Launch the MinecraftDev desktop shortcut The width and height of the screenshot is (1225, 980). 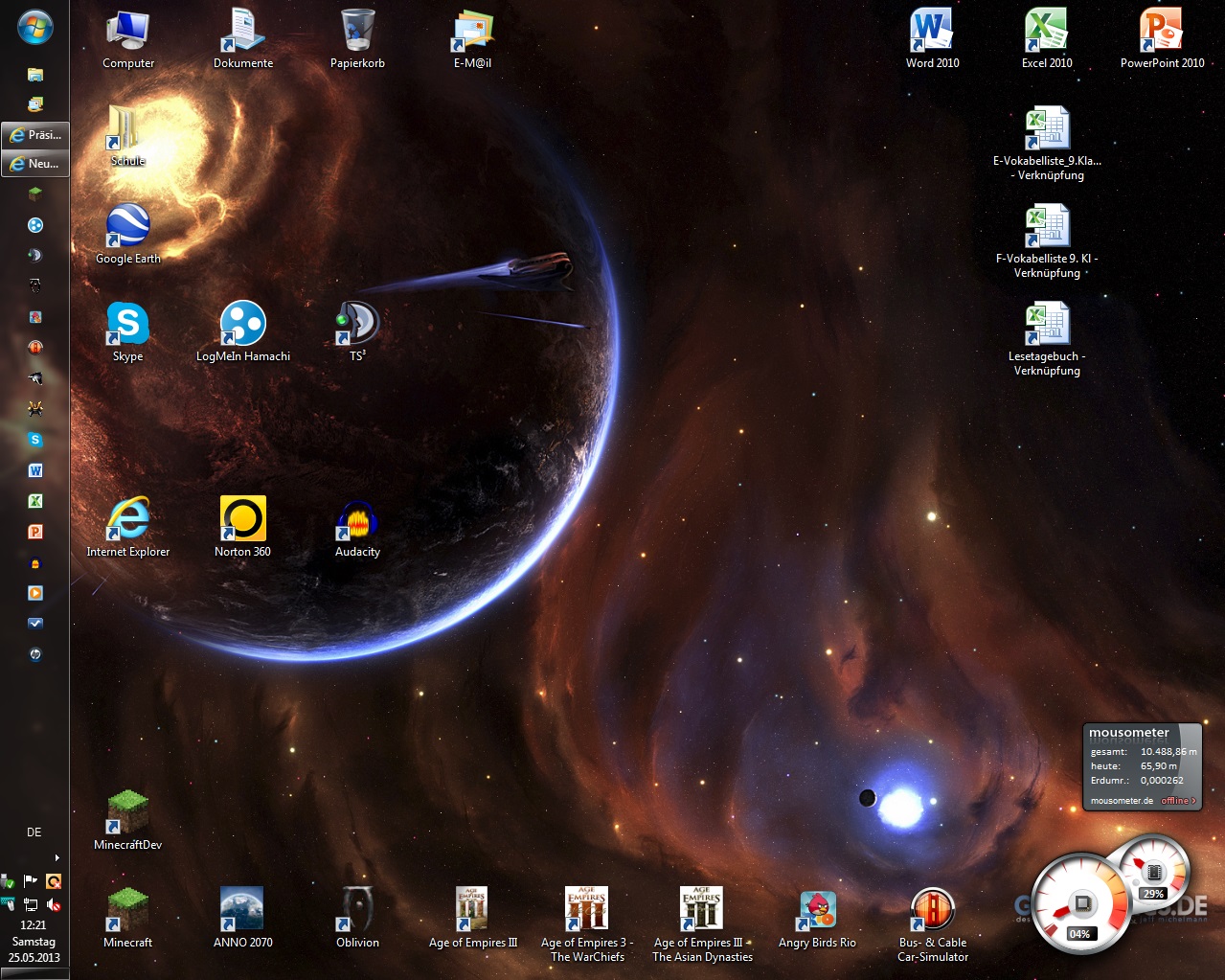tap(128, 815)
